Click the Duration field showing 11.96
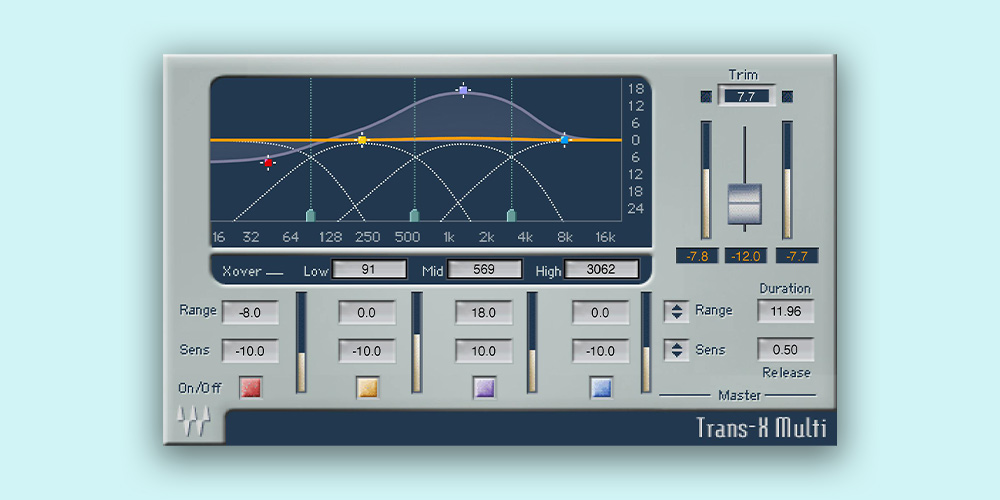1000x500 pixels. pos(786,311)
